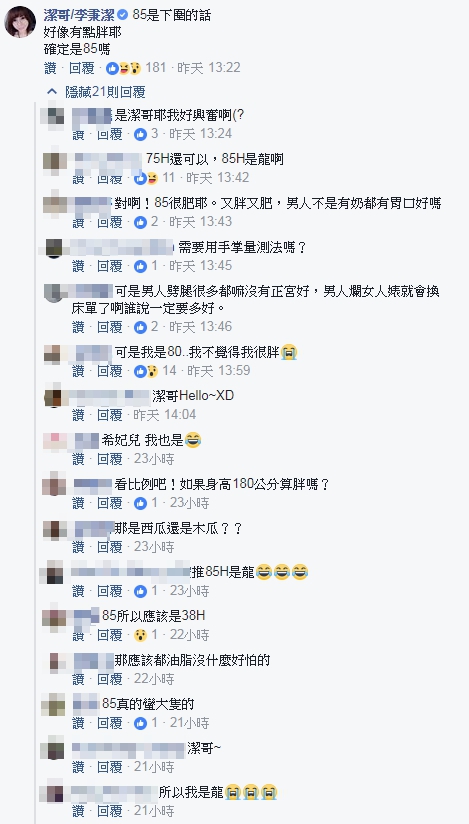This screenshot has height=824, width=469.
Task: Like the reply 那是西瓜還是木瓜？？
Action: pos(78,547)
